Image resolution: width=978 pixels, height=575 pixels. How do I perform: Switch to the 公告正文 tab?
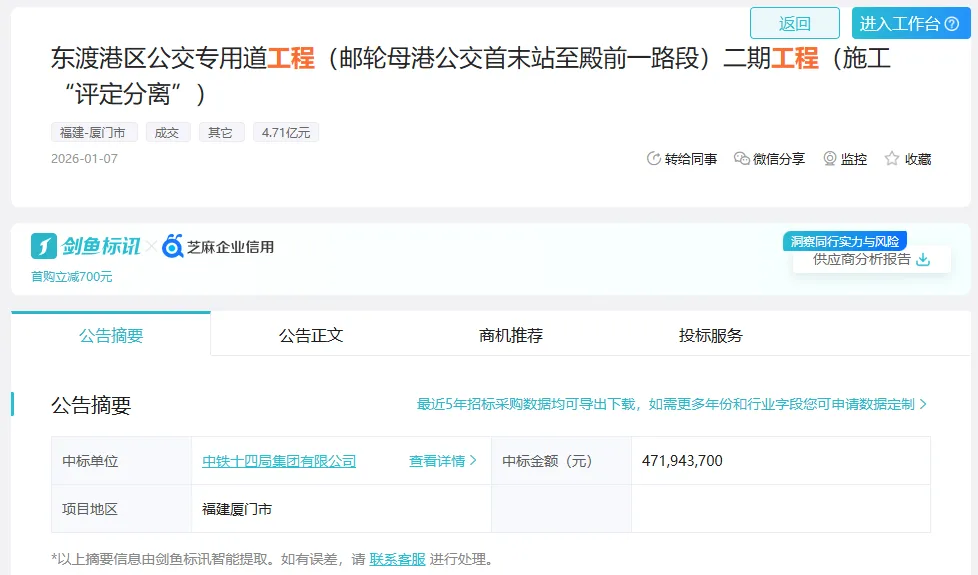click(x=311, y=335)
